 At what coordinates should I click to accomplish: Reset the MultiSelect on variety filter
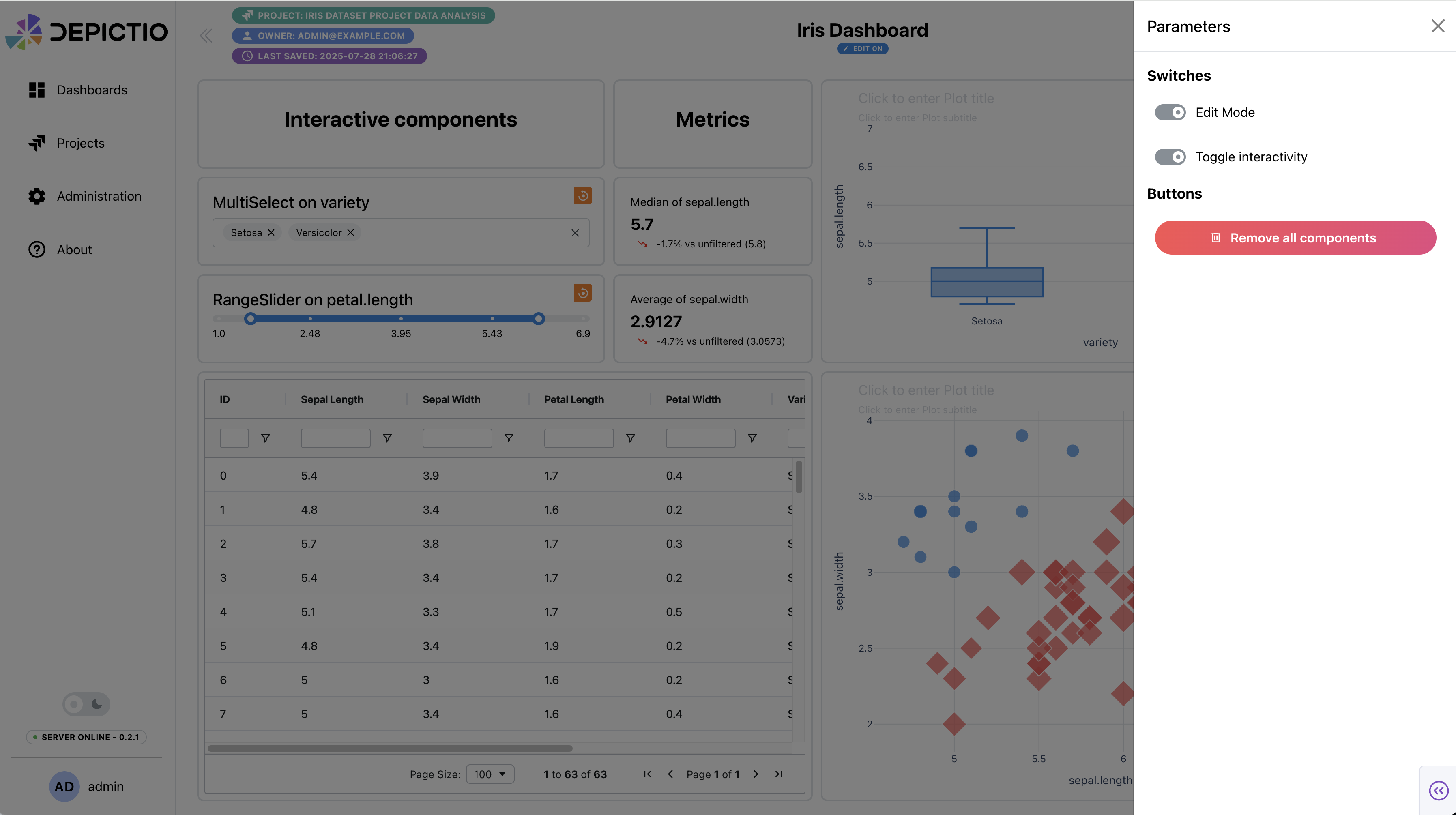click(x=583, y=195)
